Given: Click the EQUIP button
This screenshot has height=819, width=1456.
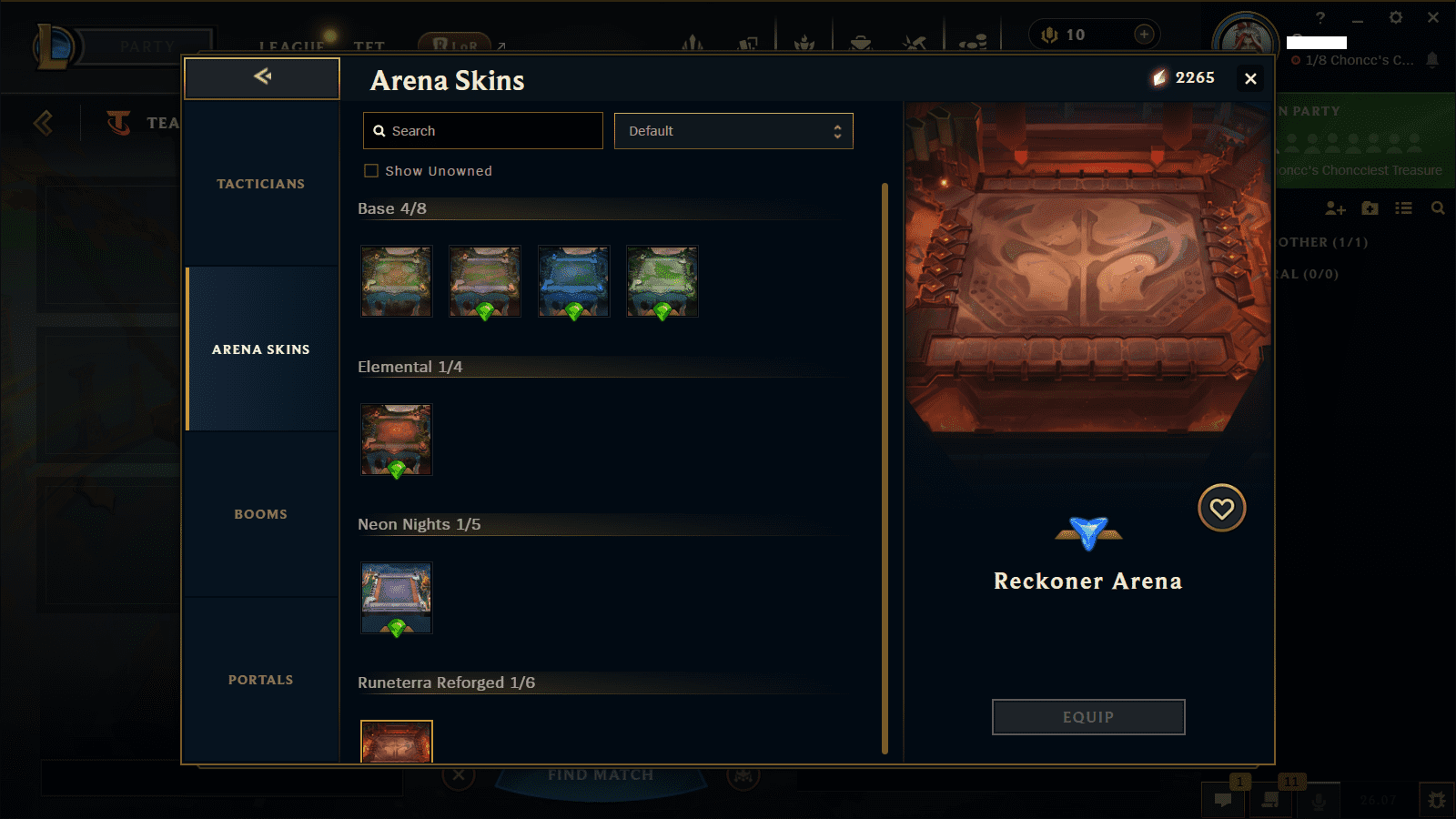Looking at the screenshot, I should click(x=1088, y=717).
